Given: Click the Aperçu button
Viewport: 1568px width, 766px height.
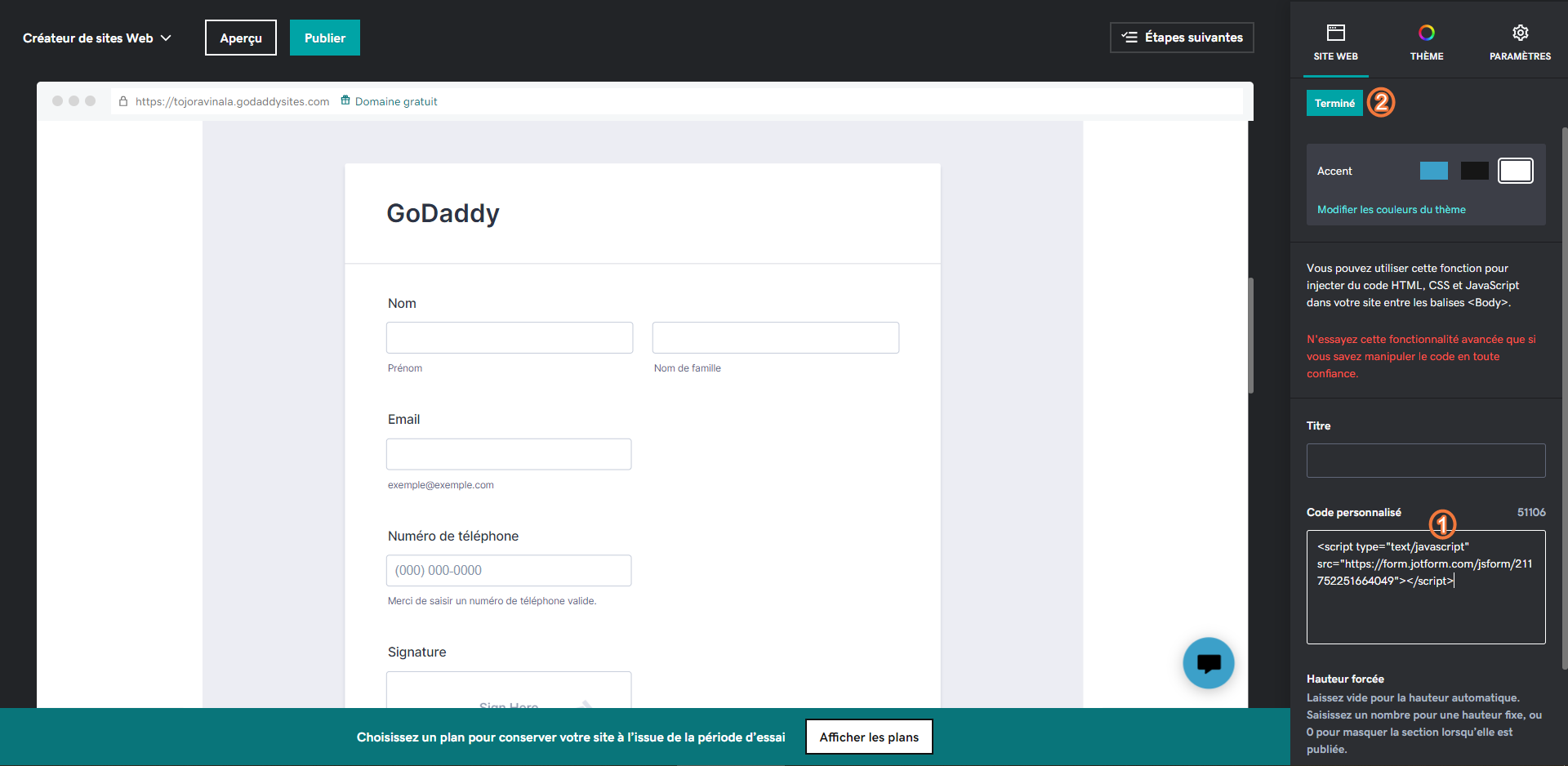Looking at the screenshot, I should pyautogui.click(x=241, y=38).
